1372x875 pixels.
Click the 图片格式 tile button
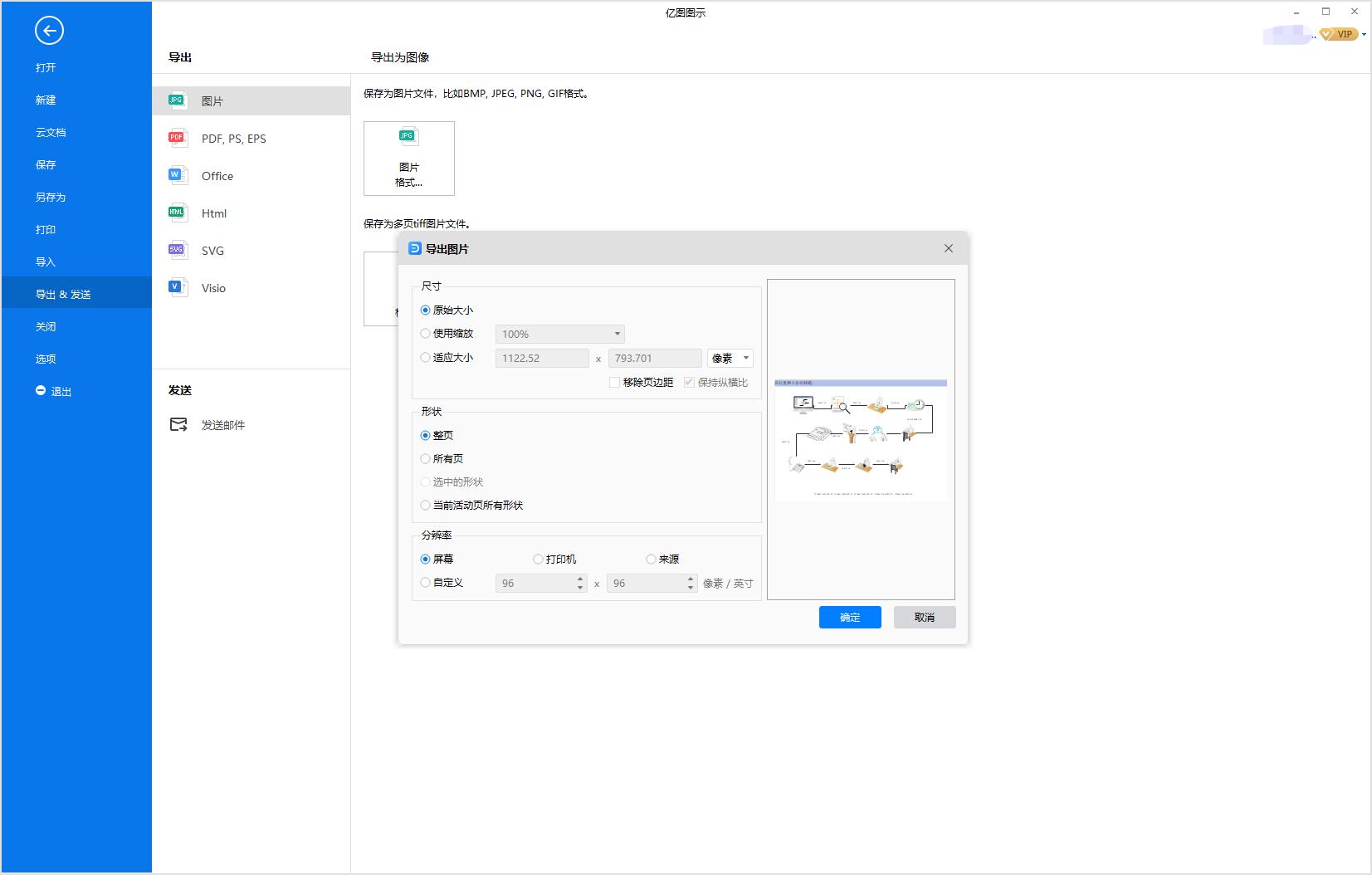click(408, 159)
